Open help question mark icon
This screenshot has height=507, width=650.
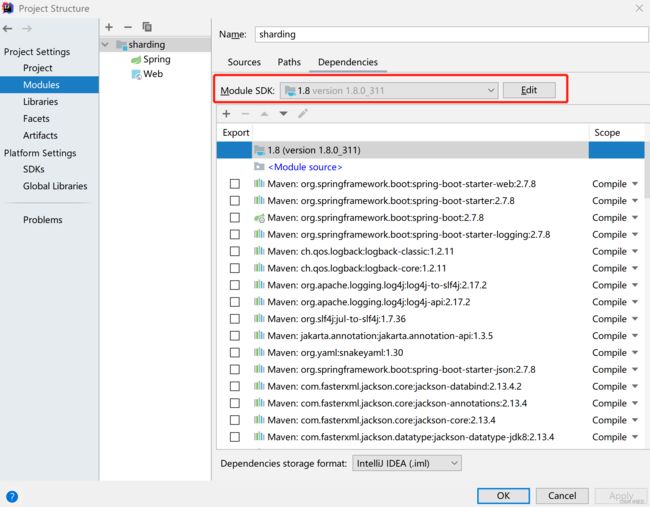[12, 496]
